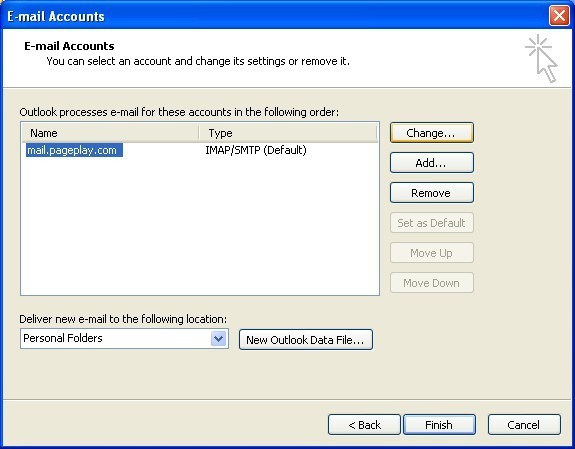Open the Personal Folders delivery location box
The height and width of the screenshot is (449, 575).
click(x=124, y=338)
